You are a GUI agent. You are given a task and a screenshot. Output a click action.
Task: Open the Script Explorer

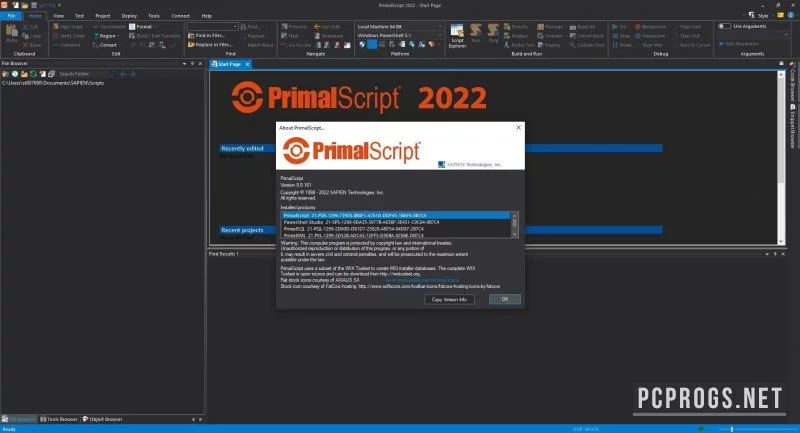coord(457,36)
